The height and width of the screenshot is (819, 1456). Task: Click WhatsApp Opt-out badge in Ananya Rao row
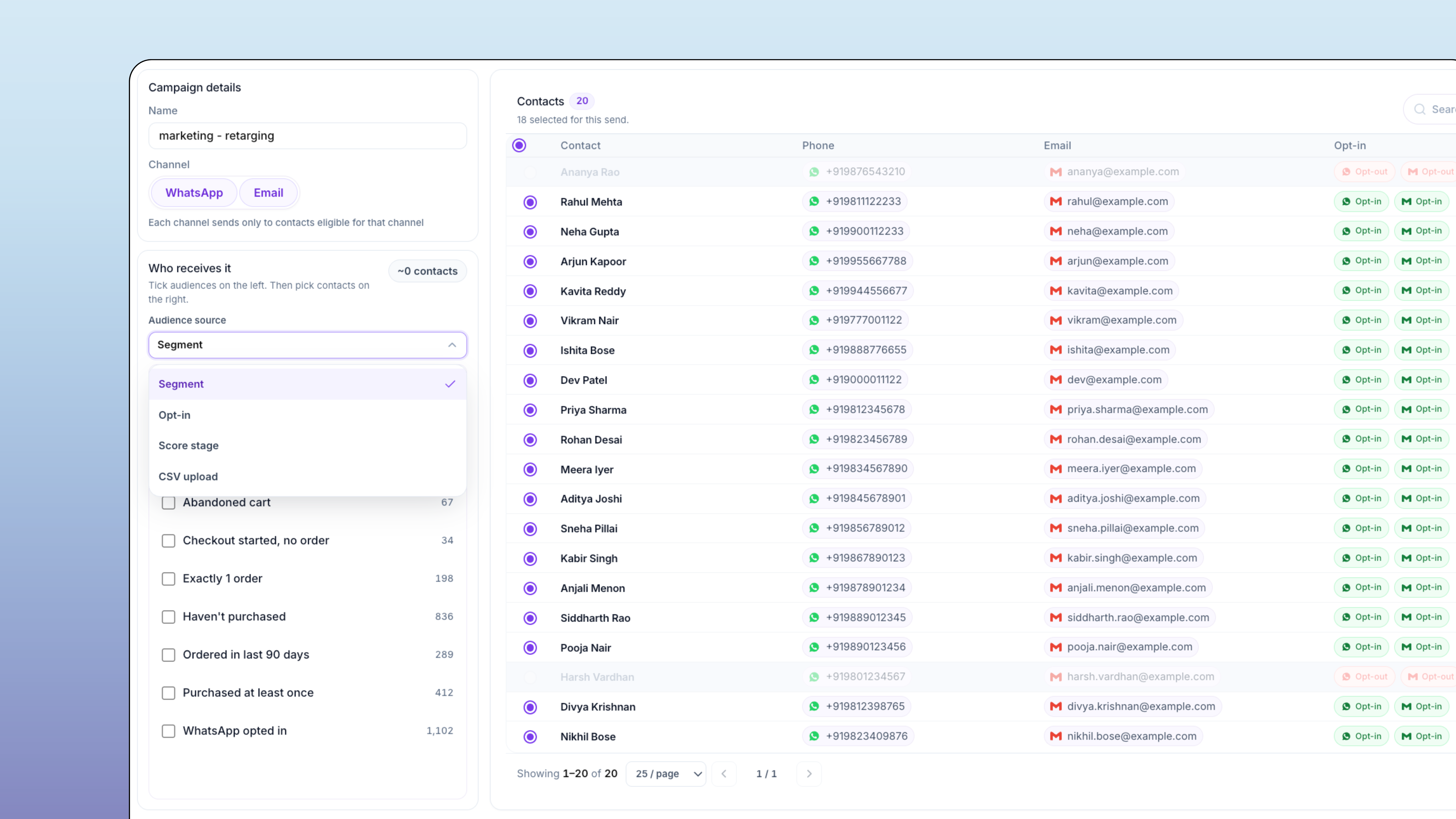pos(1365,172)
